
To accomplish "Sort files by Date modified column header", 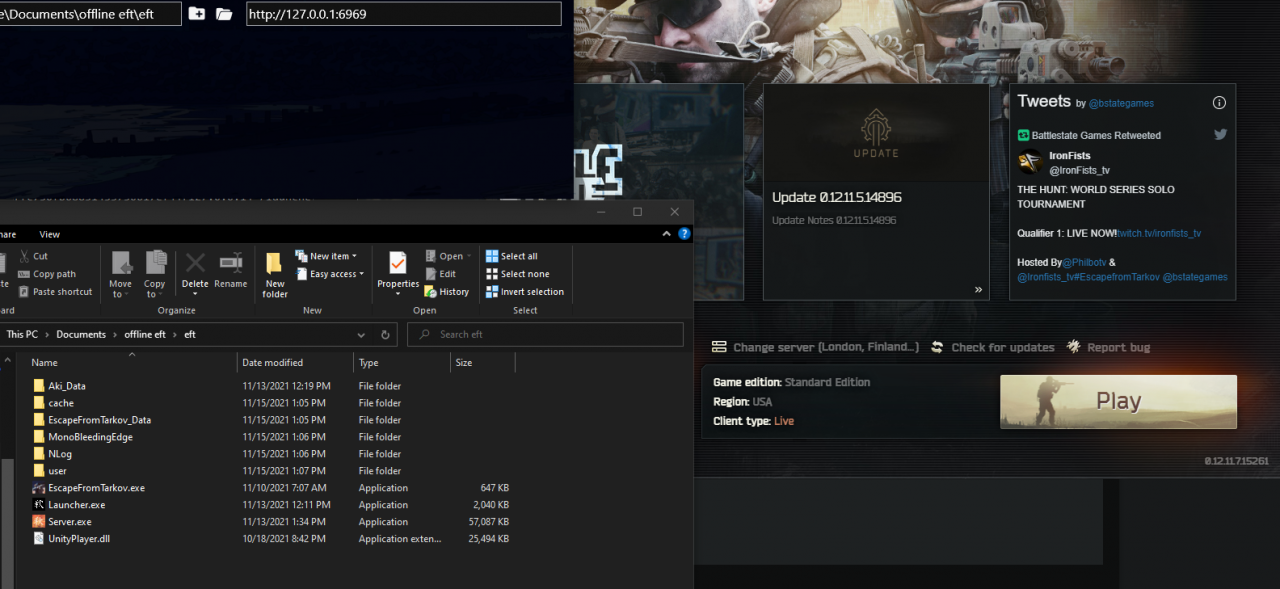I will point(272,363).
